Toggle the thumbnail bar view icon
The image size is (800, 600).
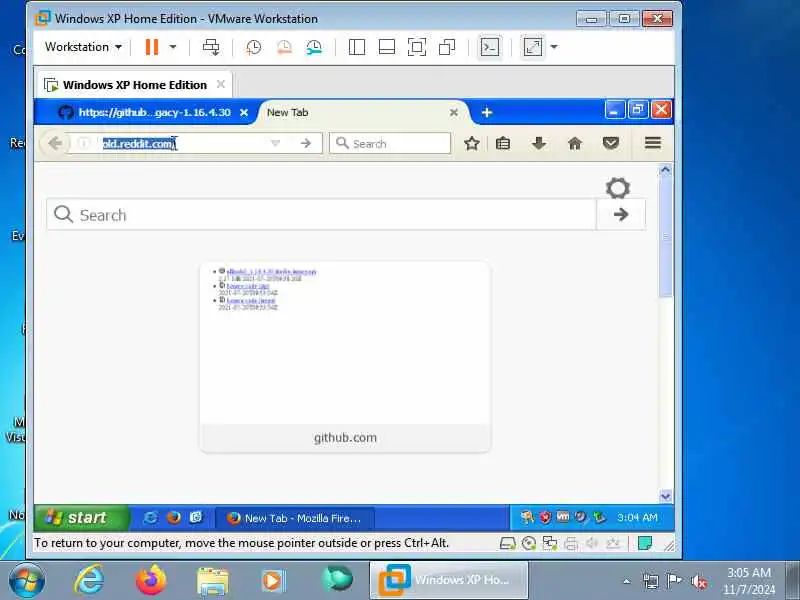tap(387, 47)
